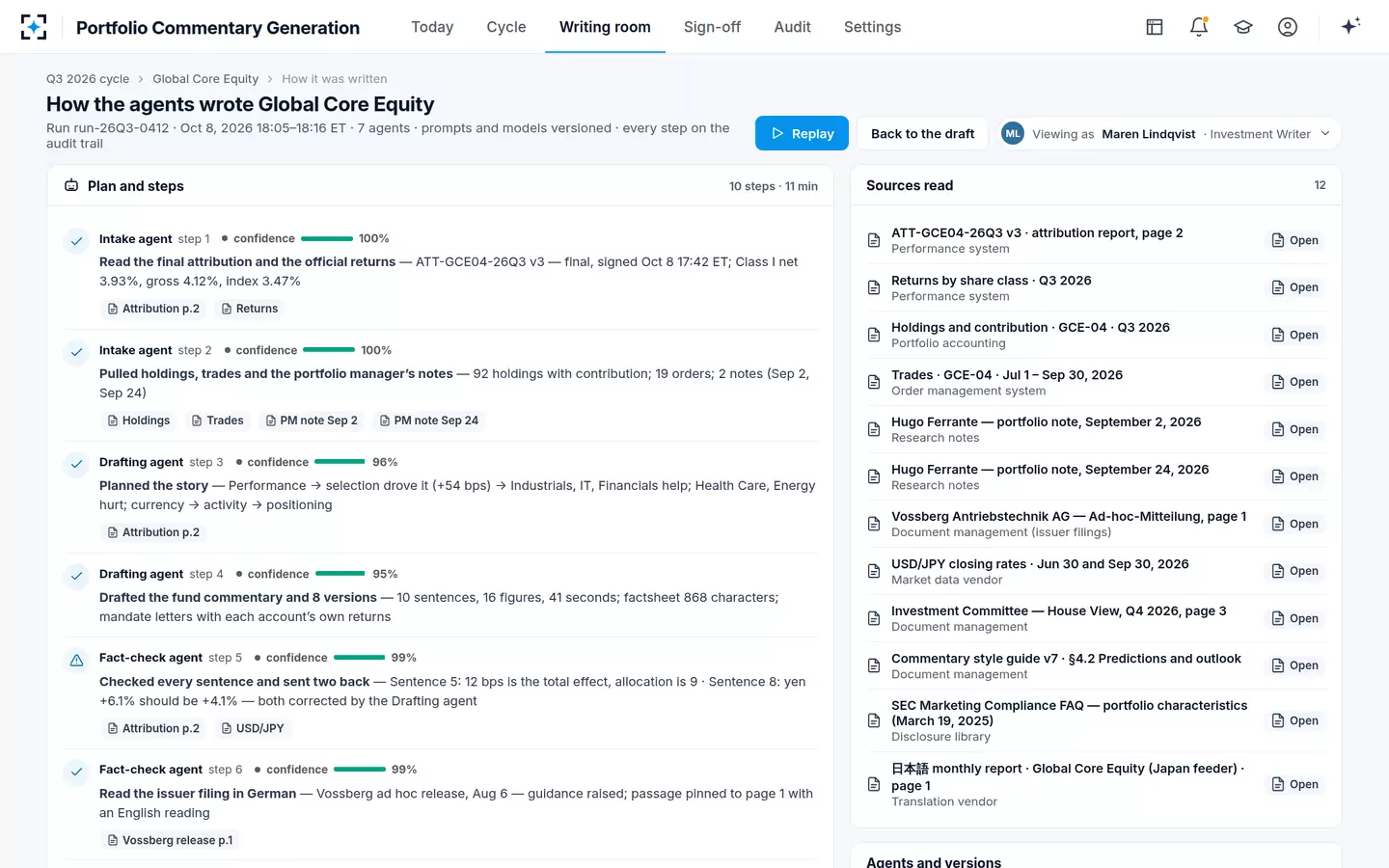
Task: Click the step 3 confidence bar at 96%
Action: (x=340, y=462)
